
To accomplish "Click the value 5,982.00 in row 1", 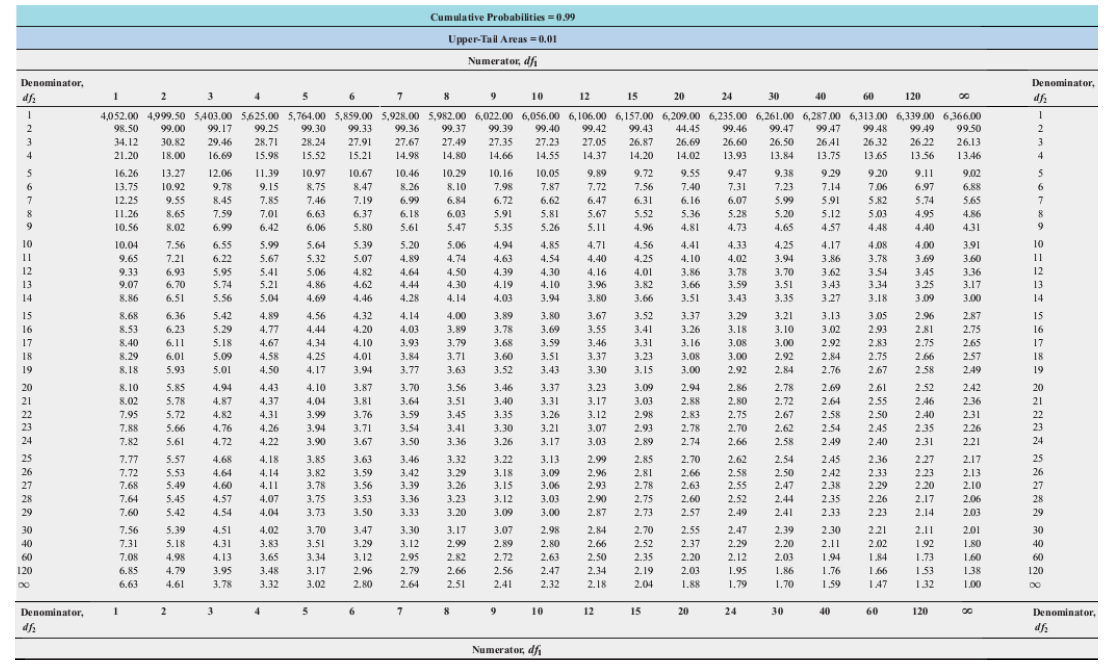I will [447, 116].
